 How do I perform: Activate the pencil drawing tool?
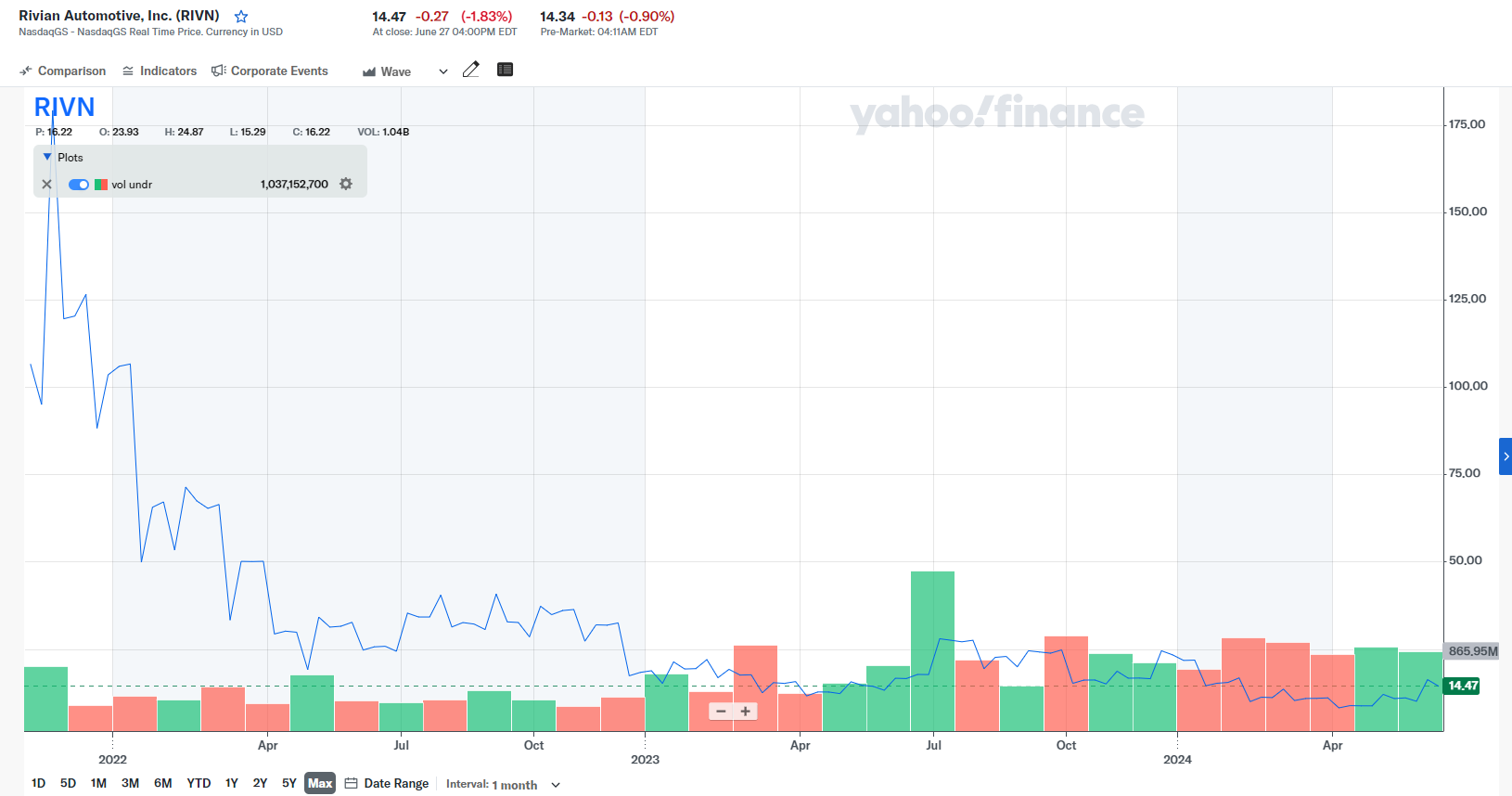pyautogui.click(x=471, y=70)
